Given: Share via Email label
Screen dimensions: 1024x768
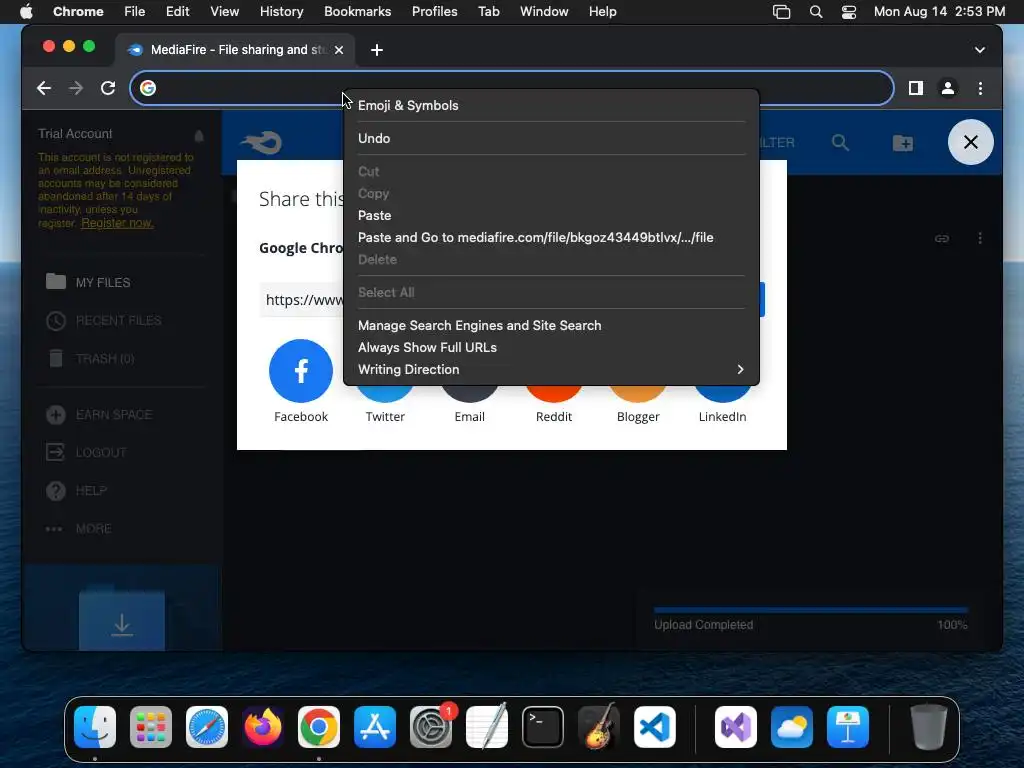Looking at the screenshot, I should (x=470, y=417).
